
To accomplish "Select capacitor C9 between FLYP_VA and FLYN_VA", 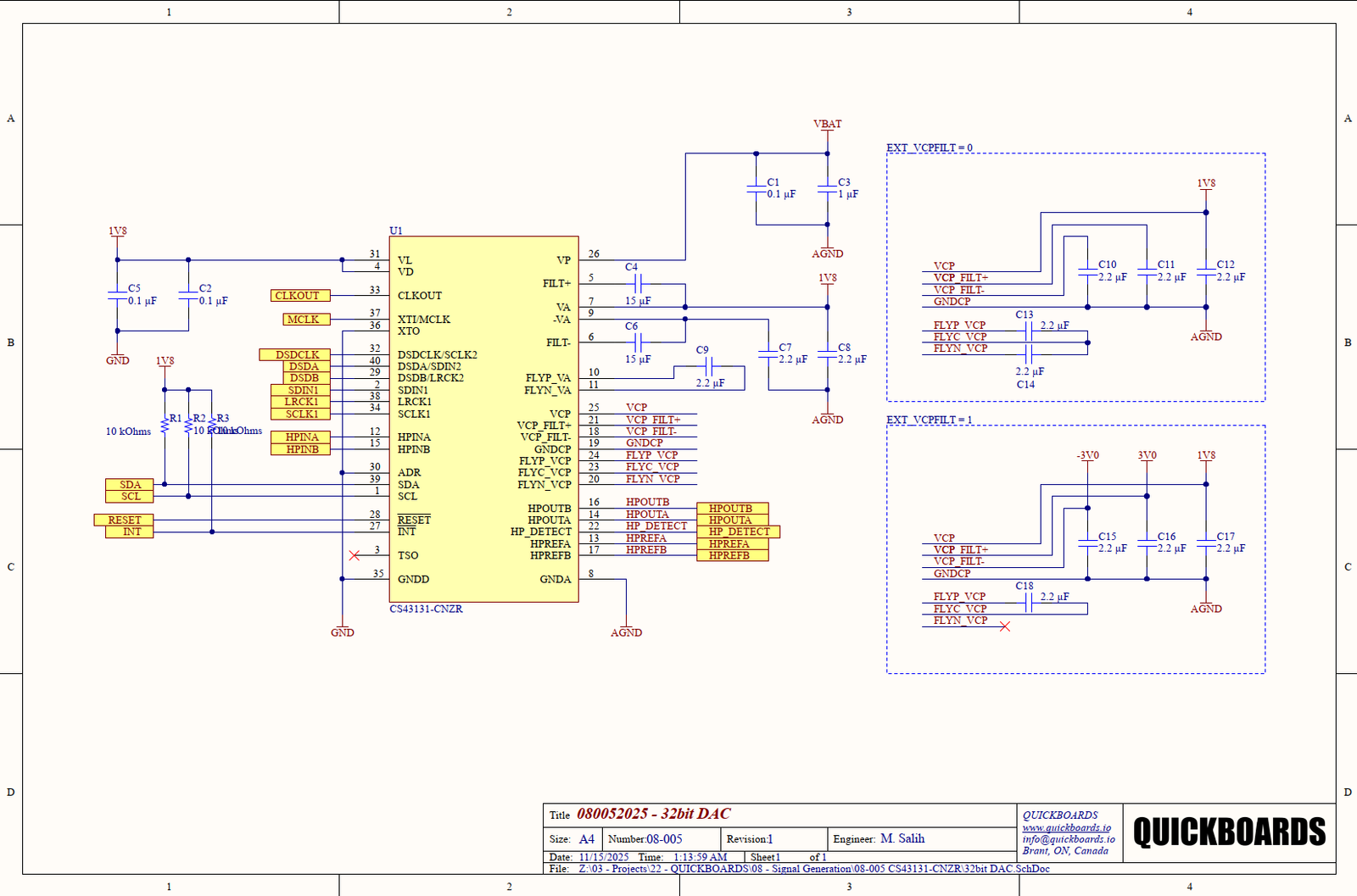I will (x=709, y=366).
